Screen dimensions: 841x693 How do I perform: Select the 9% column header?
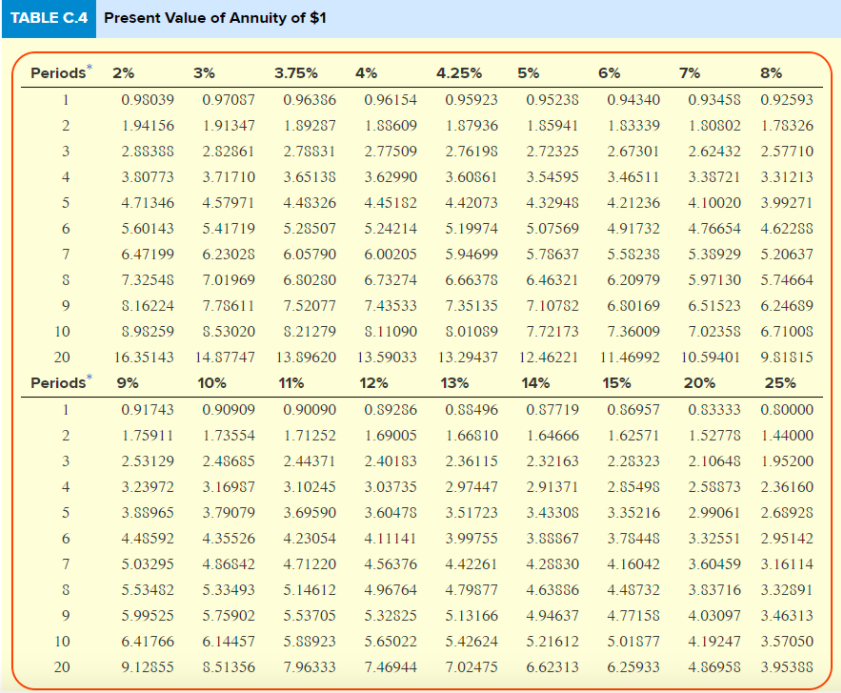(128, 383)
